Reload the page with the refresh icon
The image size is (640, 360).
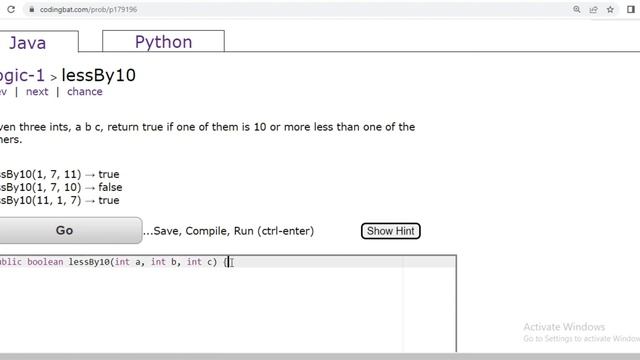(11, 9)
